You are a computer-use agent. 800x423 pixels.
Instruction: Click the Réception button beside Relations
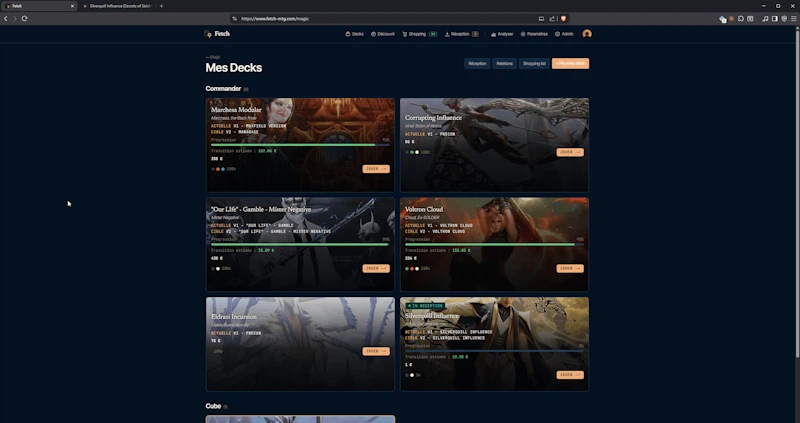[x=477, y=63]
